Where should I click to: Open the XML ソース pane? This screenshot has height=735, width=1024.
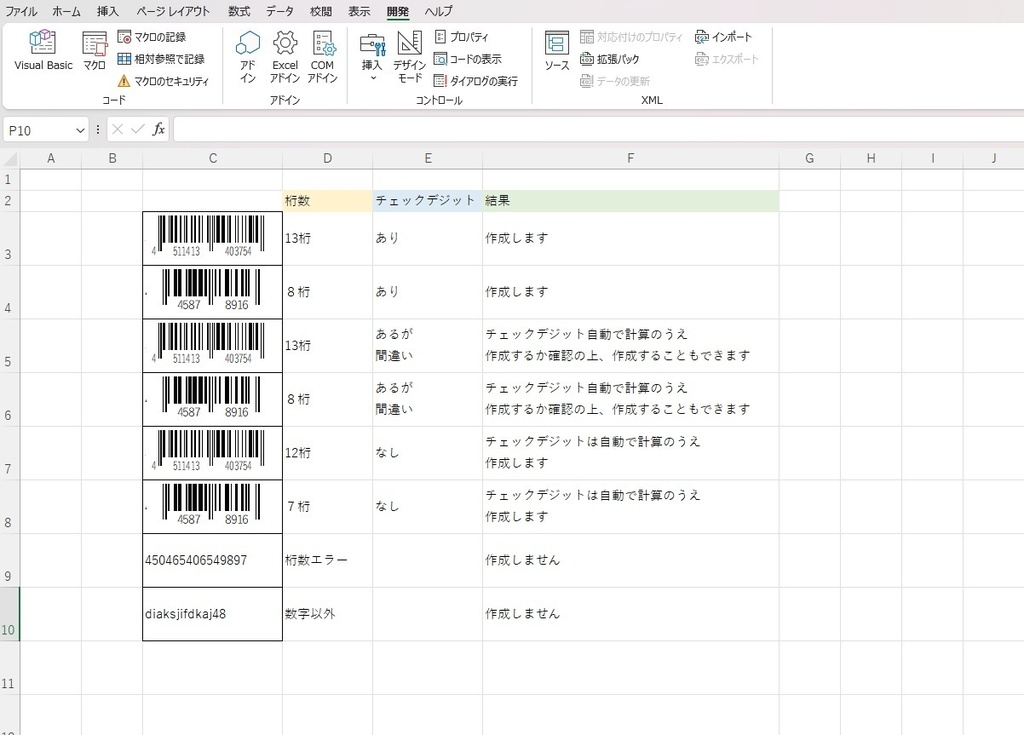(x=556, y=50)
